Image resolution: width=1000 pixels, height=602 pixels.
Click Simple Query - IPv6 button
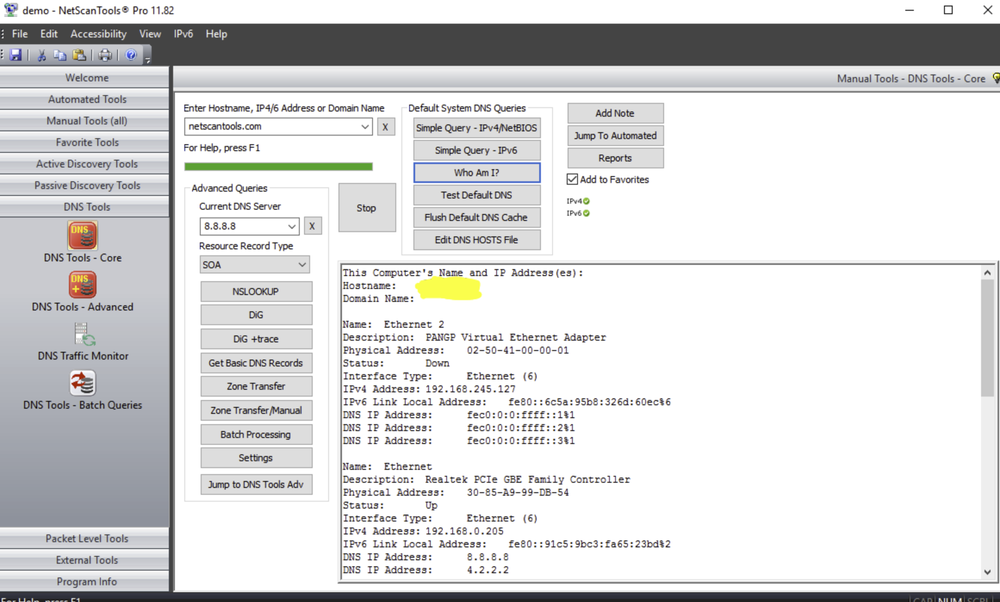[476, 150]
